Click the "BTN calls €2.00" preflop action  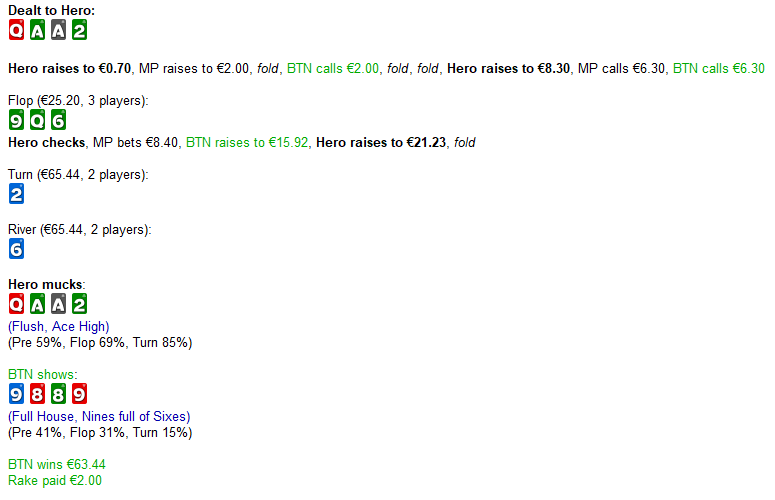333,69
